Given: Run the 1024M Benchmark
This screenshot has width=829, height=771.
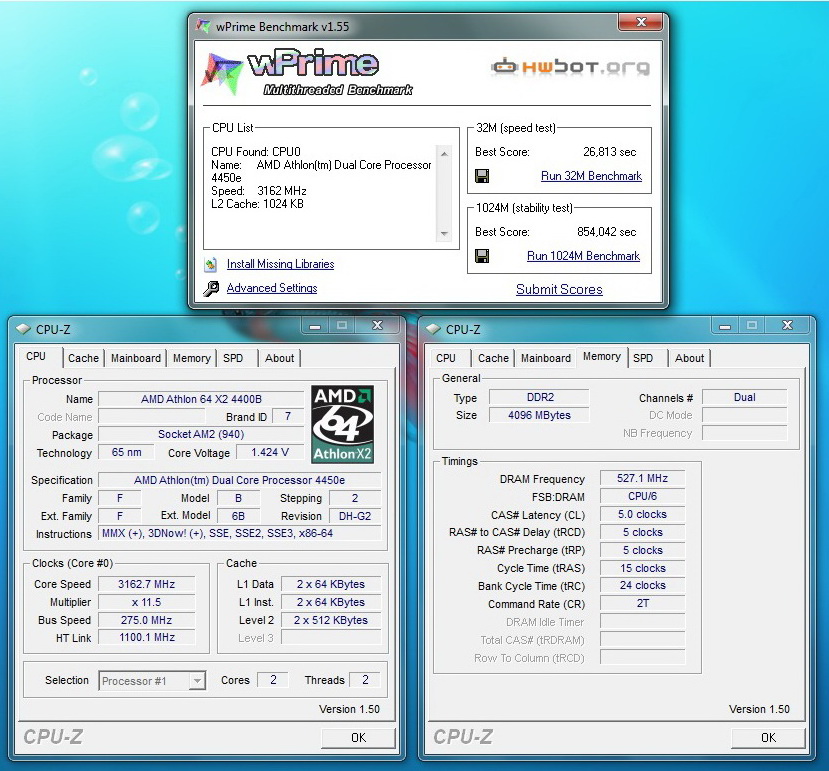Looking at the screenshot, I should pyautogui.click(x=583, y=256).
